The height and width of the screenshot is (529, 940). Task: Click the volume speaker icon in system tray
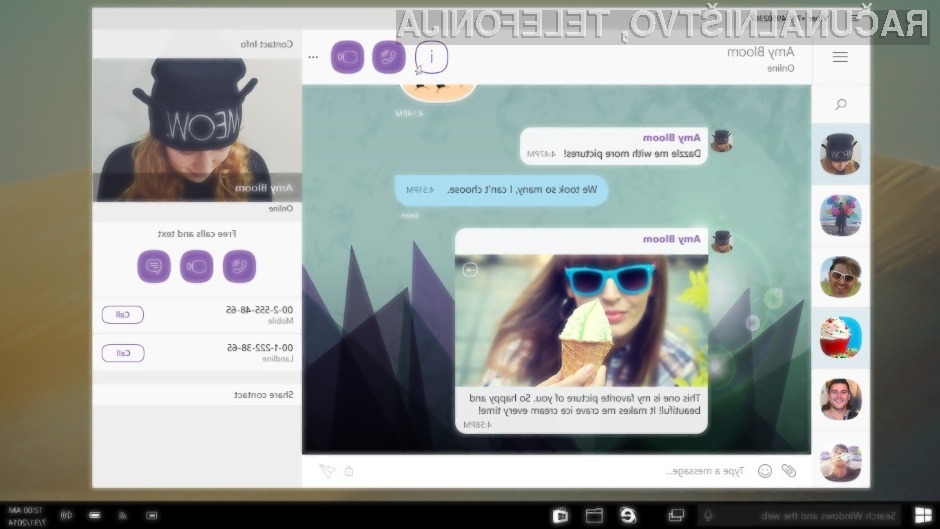(66, 515)
